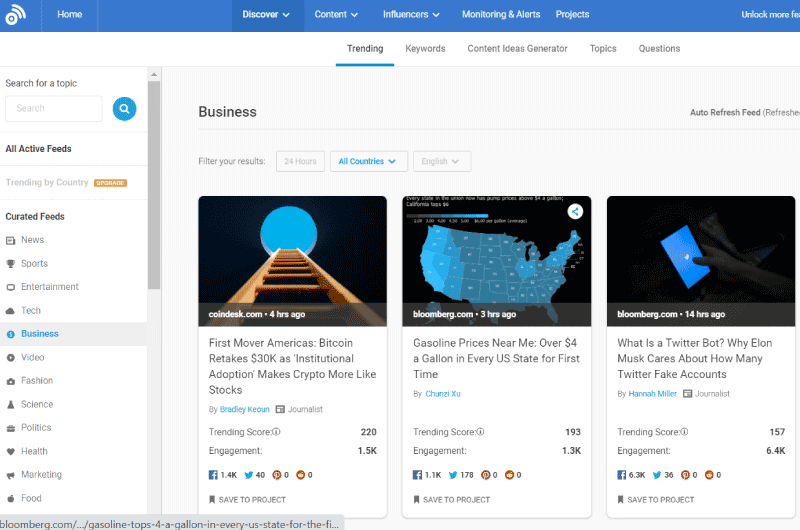Open the What Is a Twitter Bot article title
Screen dimensions: 800x530
point(694,359)
